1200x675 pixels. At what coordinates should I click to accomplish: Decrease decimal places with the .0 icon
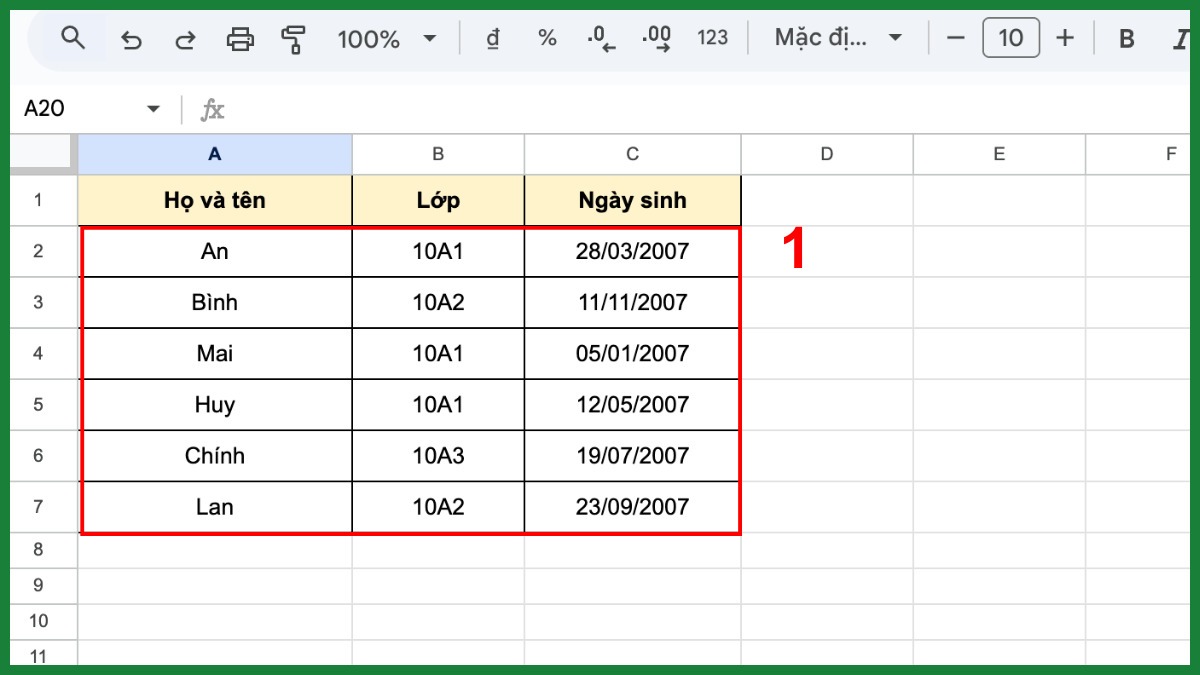(600, 37)
